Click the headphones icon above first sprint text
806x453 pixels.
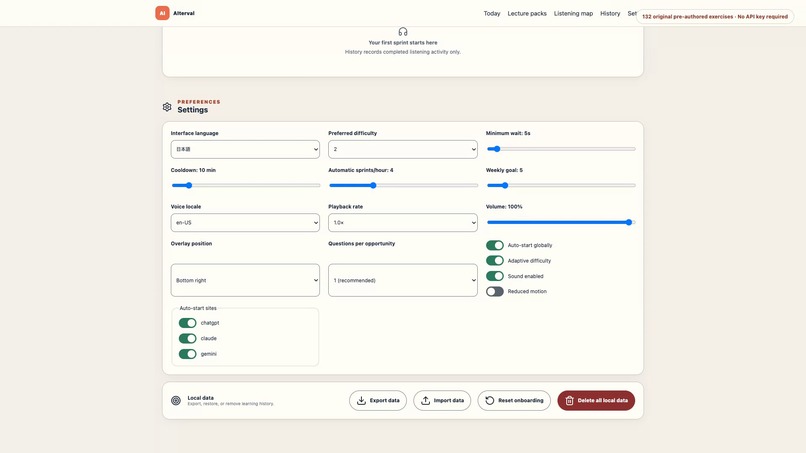(403, 32)
